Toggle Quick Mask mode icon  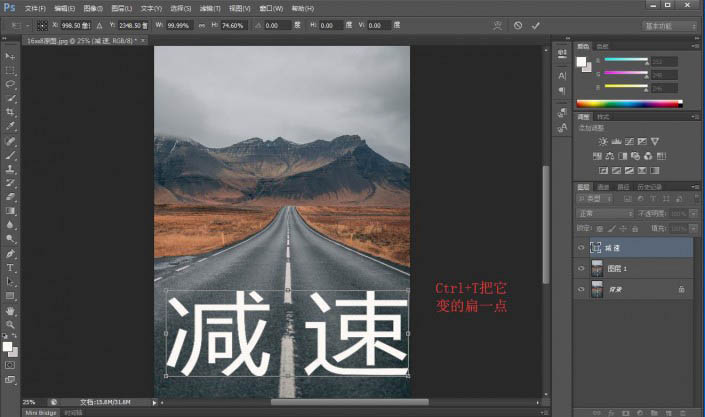point(10,365)
